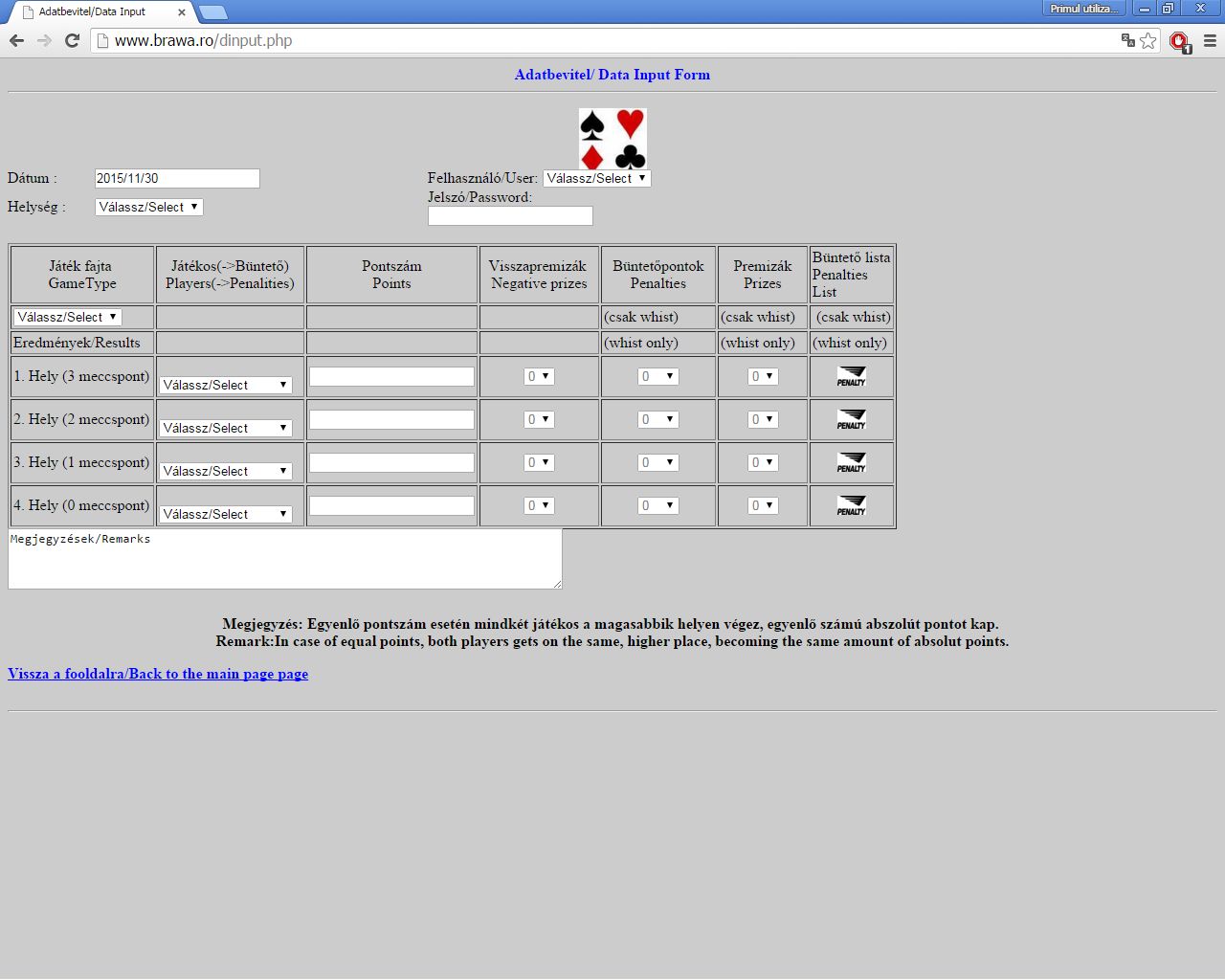1225x980 pixels.
Task: Click the Adatbevitel/ Data Input Form heading
Action: [x=612, y=75]
